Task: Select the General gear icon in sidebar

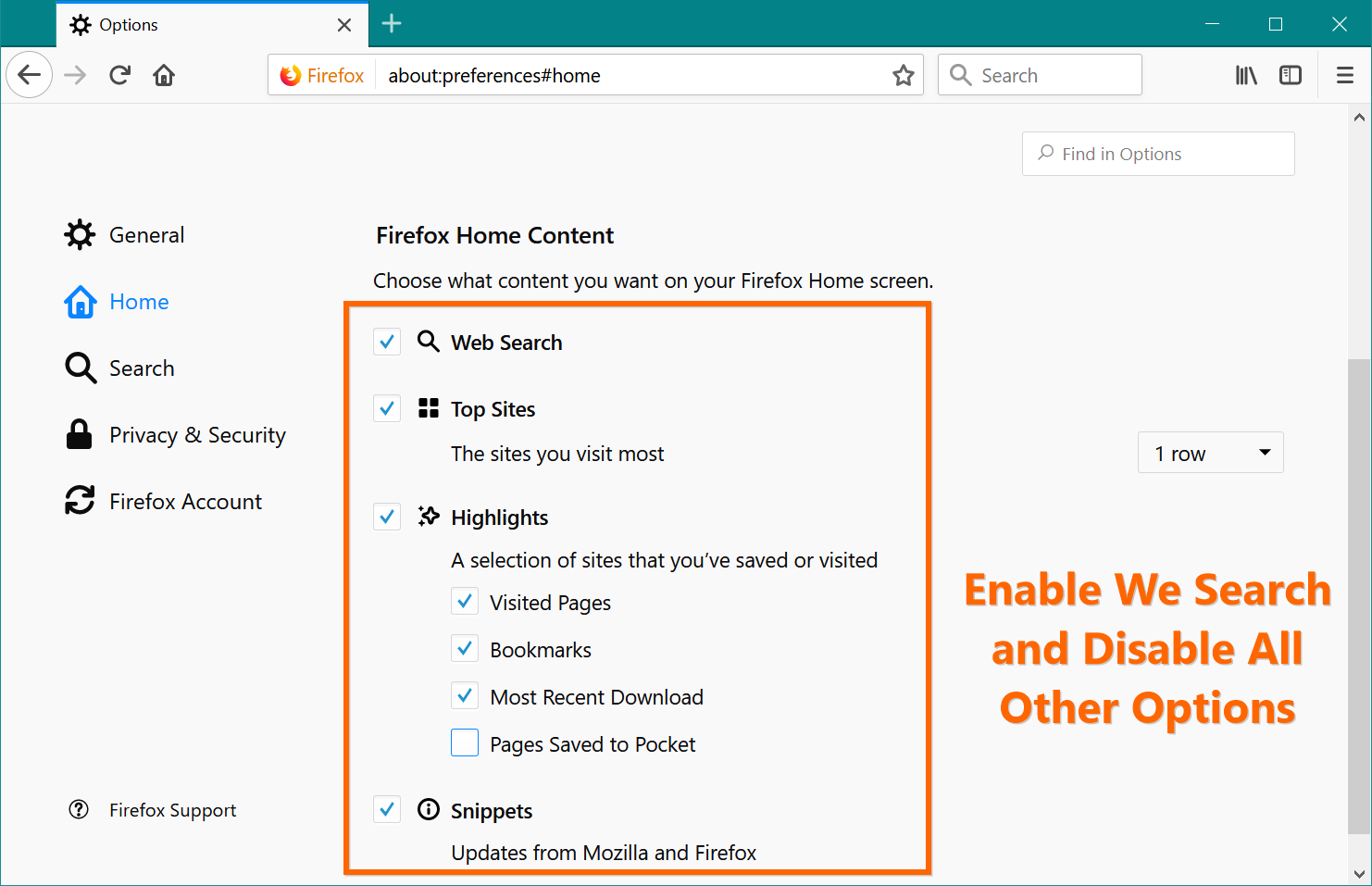Action: click(x=80, y=234)
